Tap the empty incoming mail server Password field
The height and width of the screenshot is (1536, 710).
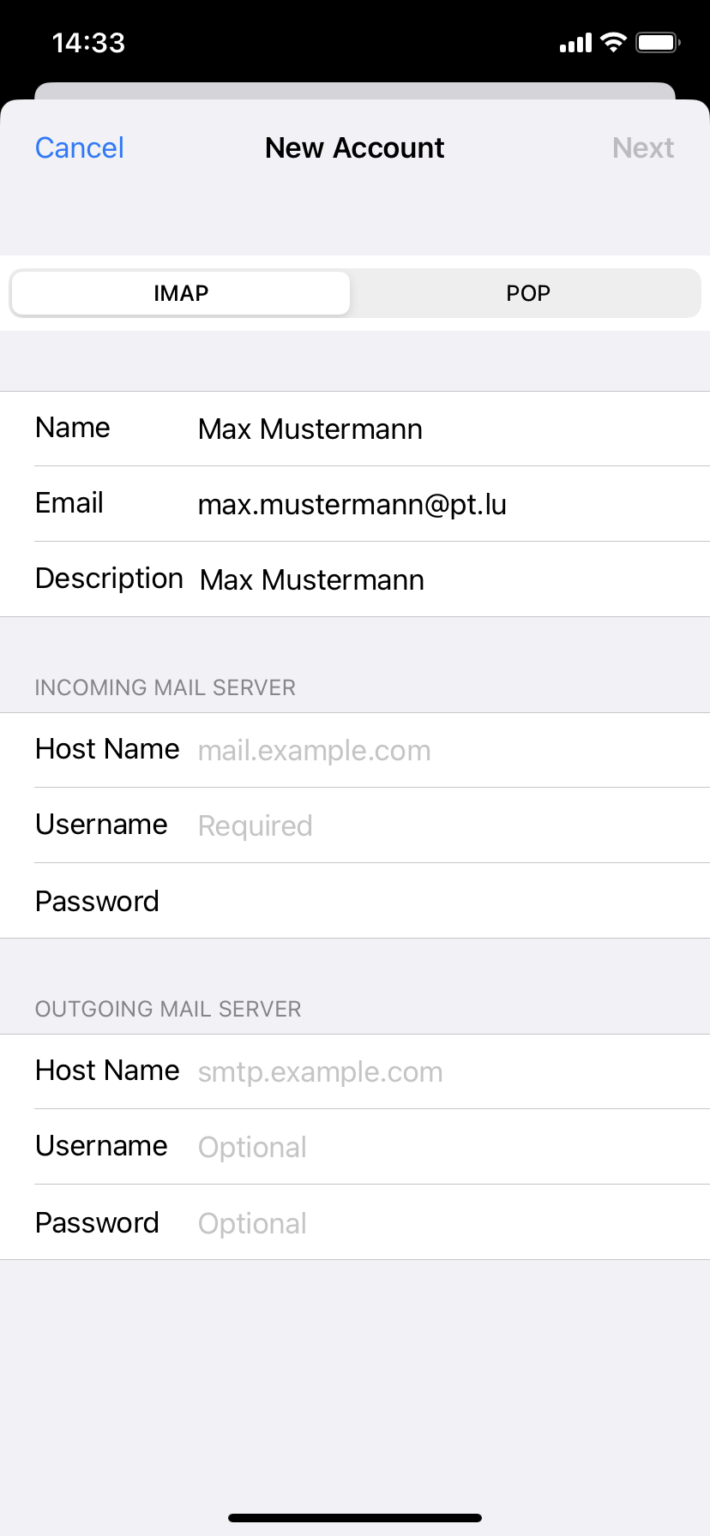coord(355,901)
